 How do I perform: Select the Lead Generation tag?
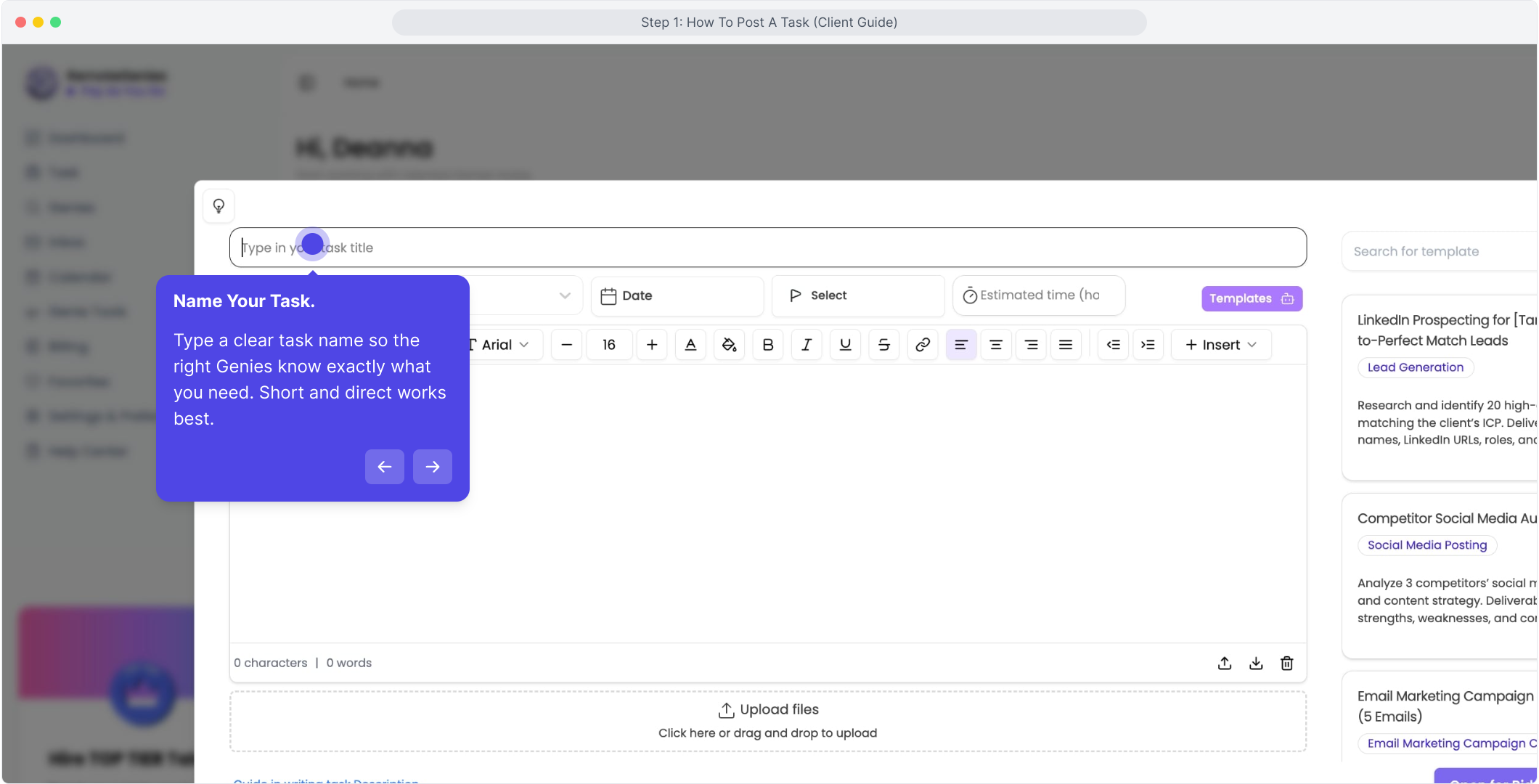tap(1415, 367)
